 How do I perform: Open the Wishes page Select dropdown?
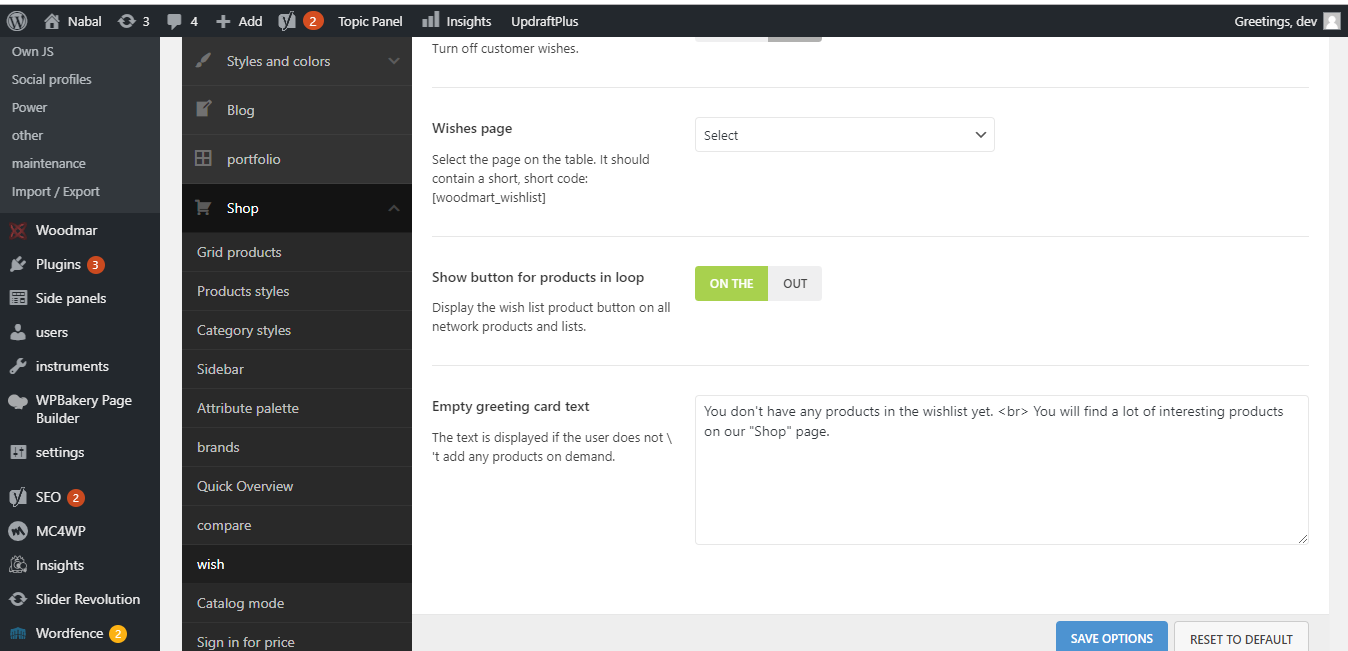click(x=844, y=135)
